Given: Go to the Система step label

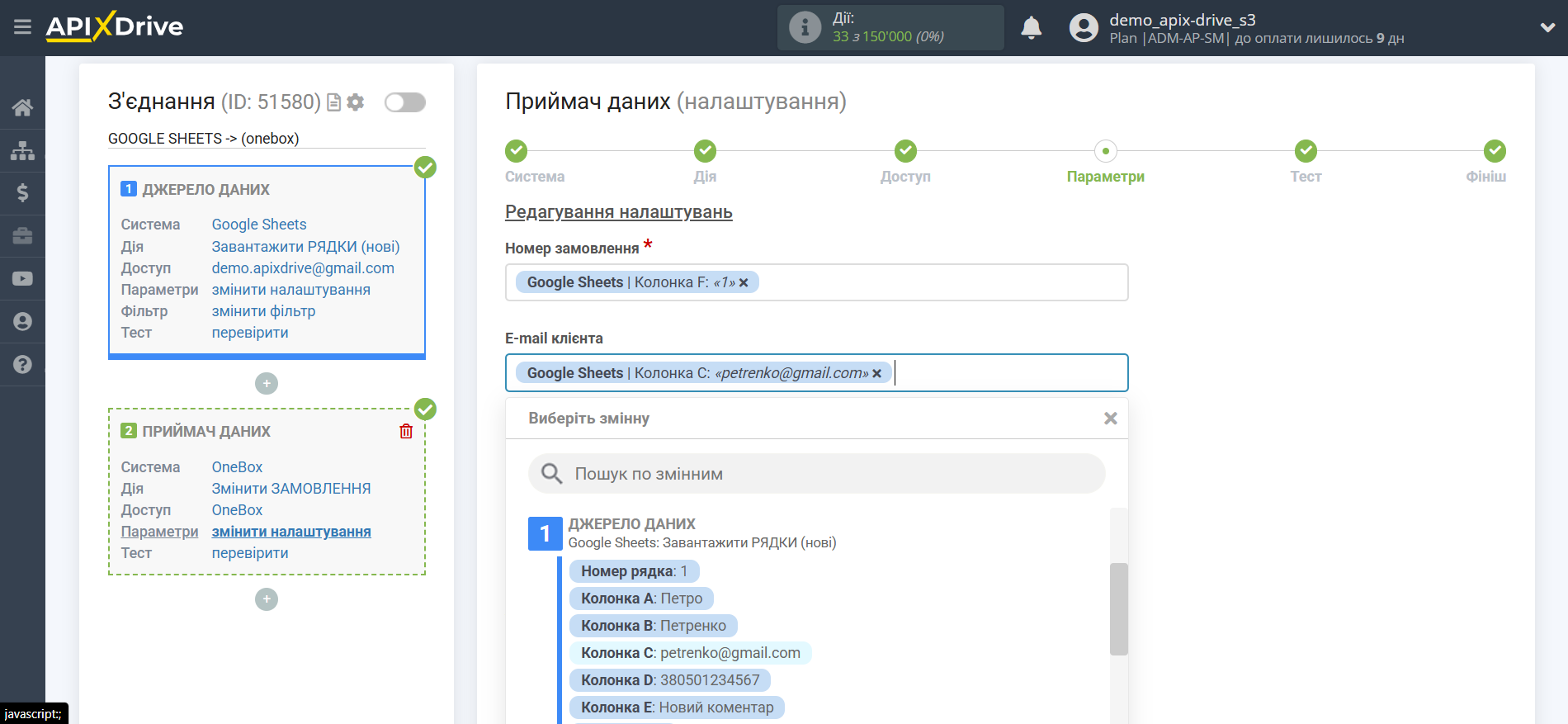Looking at the screenshot, I should click(x=535, y=177).
